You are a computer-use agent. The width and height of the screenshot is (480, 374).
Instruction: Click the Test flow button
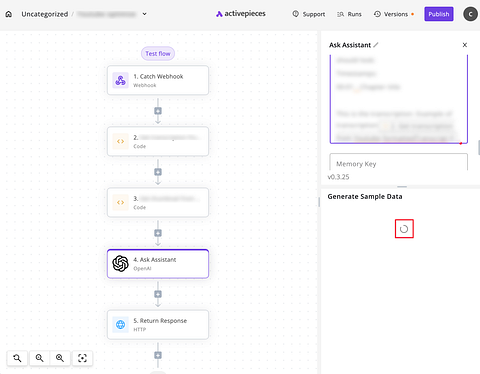158,53
